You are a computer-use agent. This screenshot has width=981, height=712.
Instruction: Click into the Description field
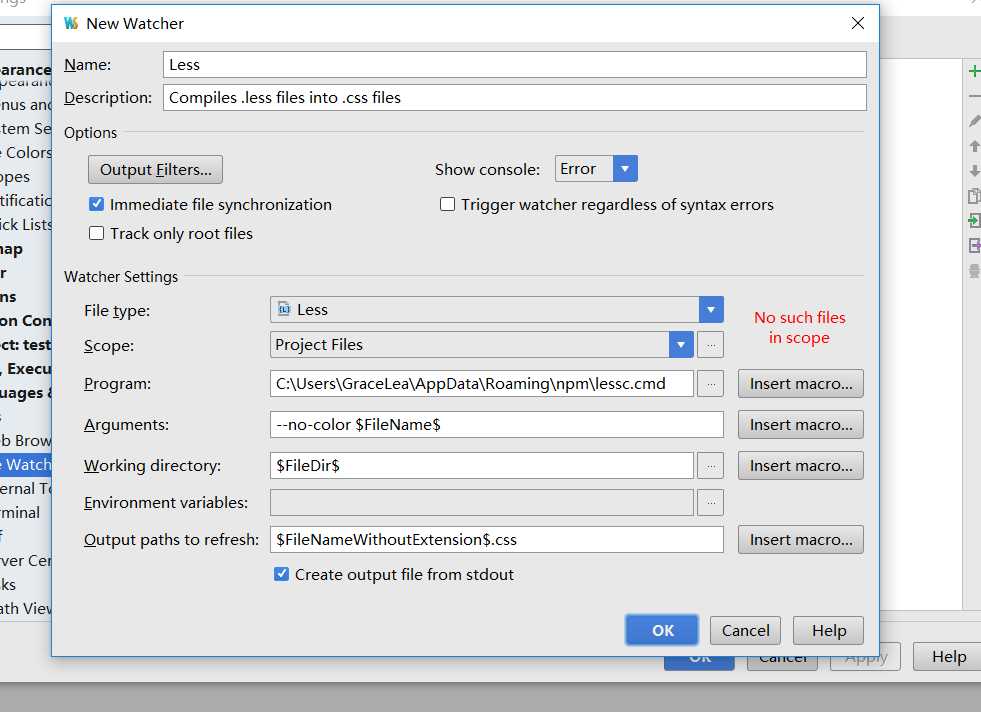tap(514, 98)
